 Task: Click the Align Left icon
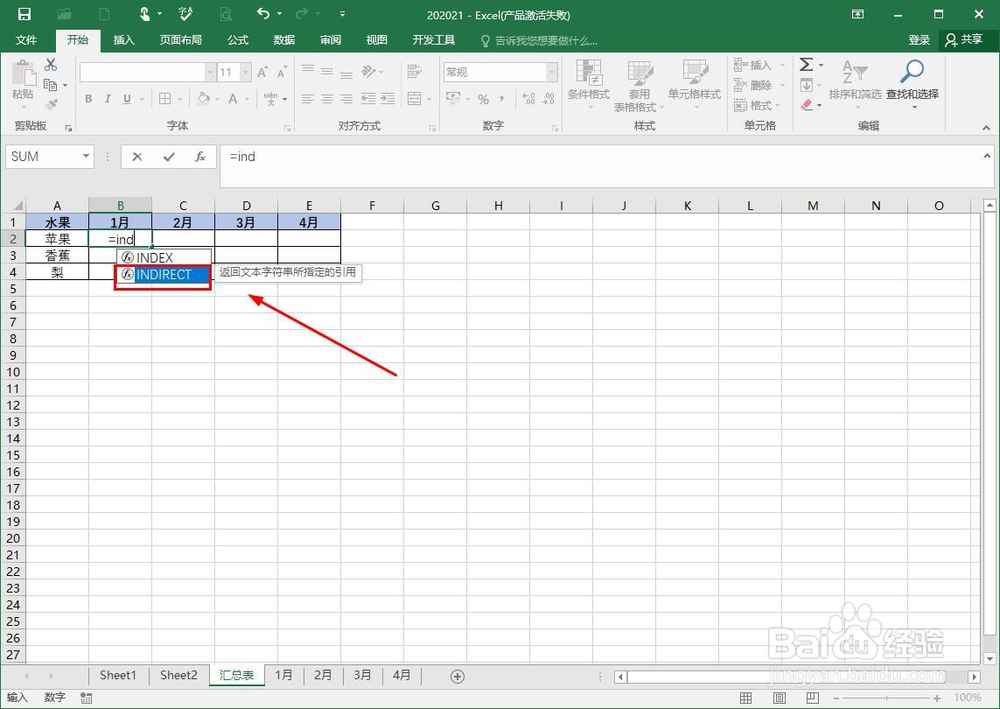[308, 99]
